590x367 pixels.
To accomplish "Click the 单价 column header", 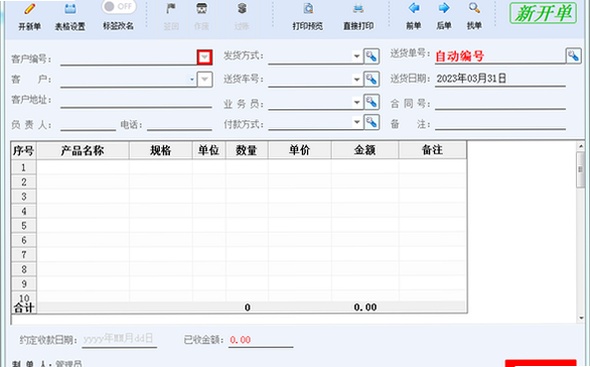I will (x=300, y=151).
